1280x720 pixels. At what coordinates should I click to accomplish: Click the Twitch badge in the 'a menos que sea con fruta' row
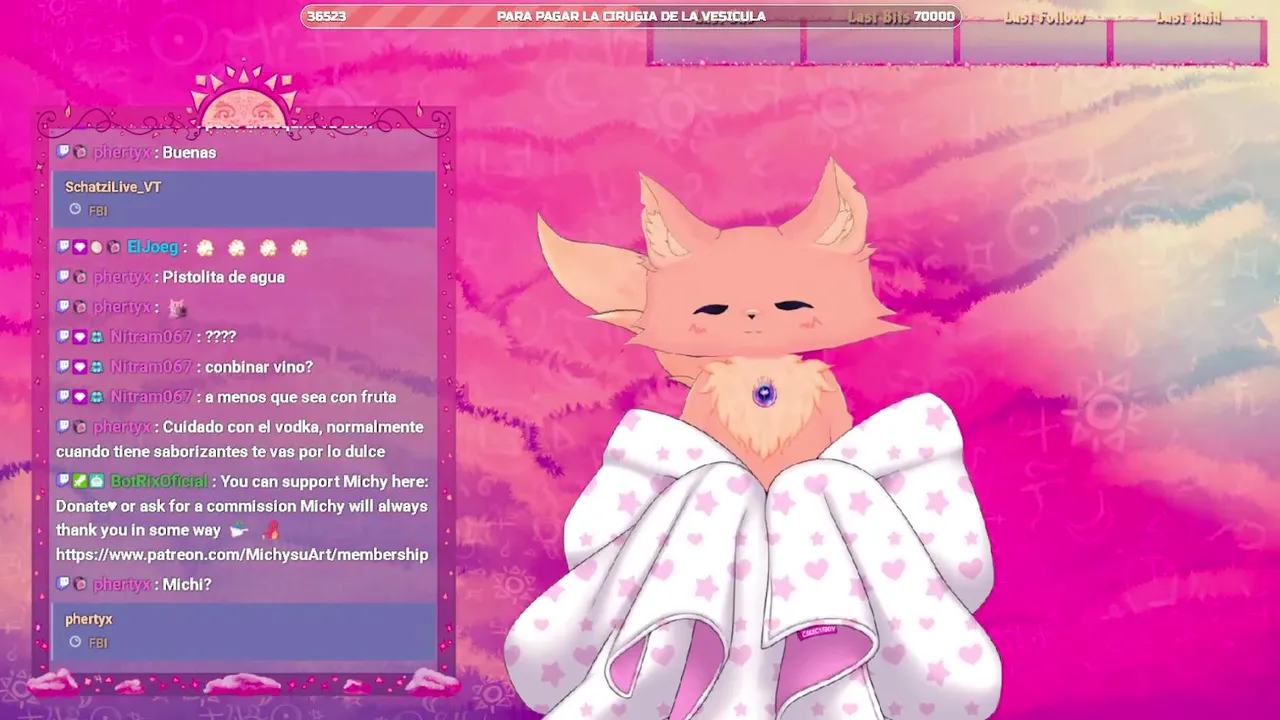tap(63, 397)
